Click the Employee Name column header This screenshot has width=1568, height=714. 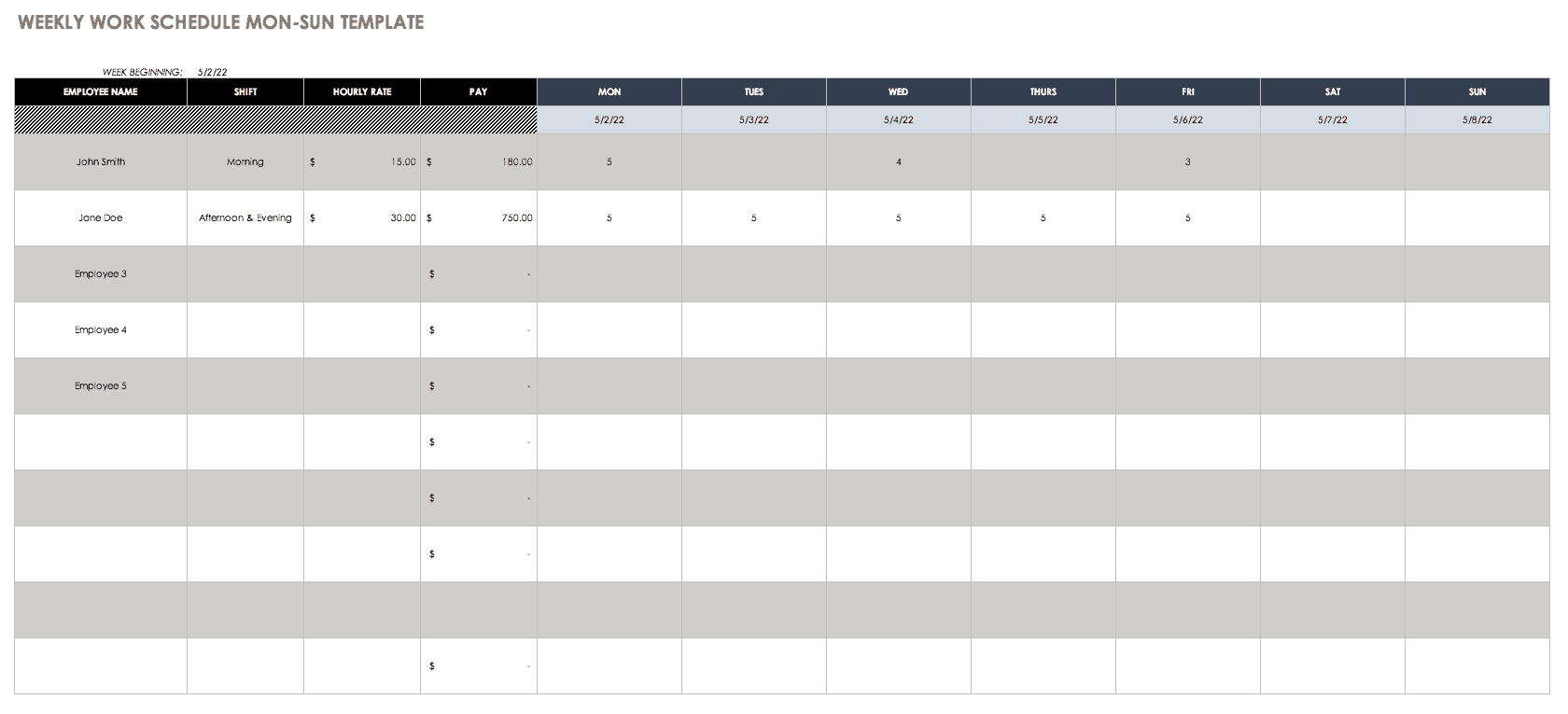pyautogui.click(x=101, y=91)
